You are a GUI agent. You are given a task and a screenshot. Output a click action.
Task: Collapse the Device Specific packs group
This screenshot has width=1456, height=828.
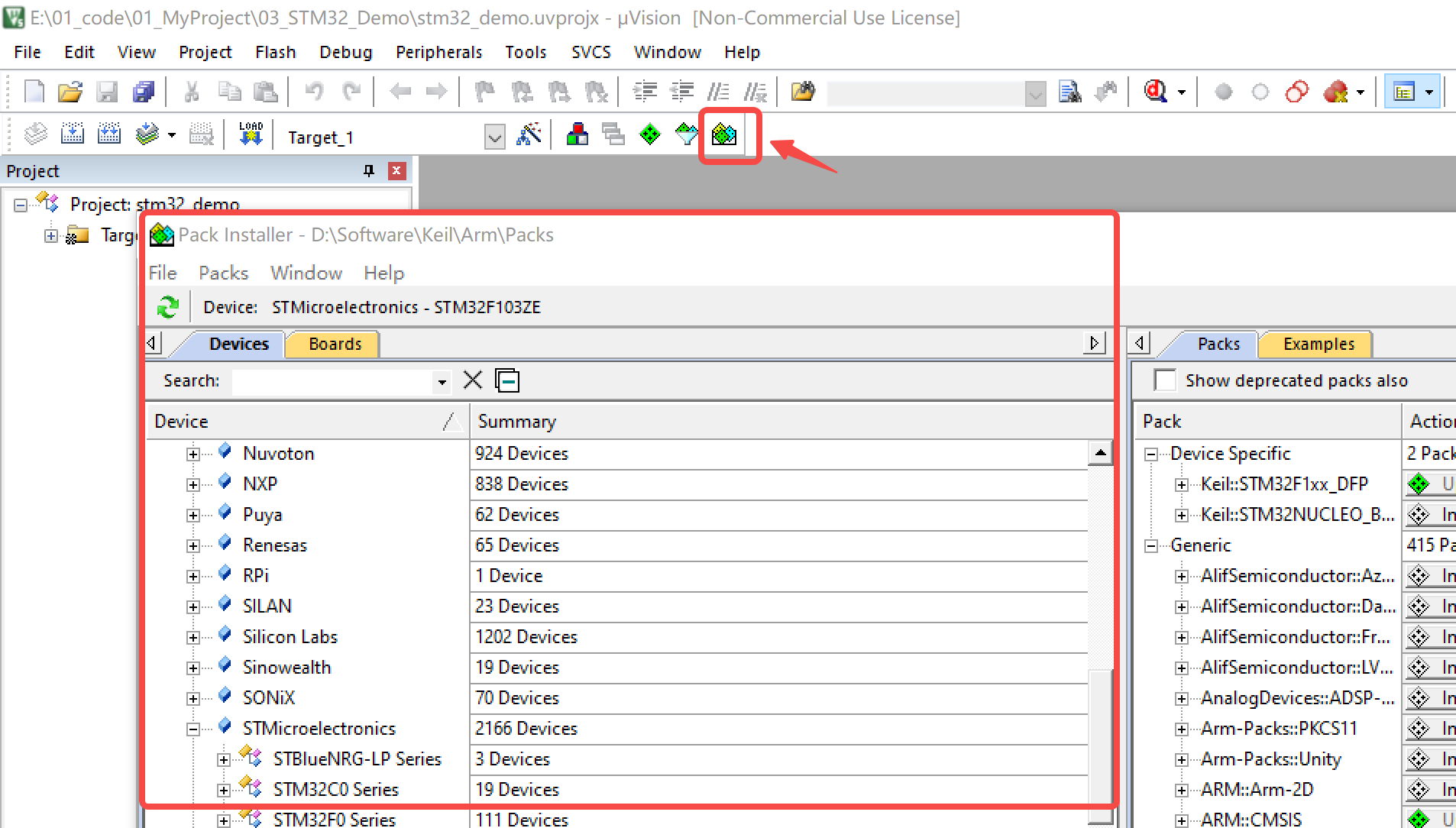1151,454
